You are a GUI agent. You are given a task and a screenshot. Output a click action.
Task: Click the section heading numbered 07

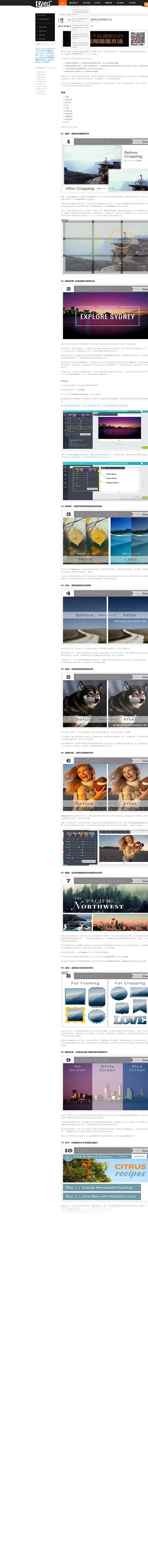pyautogui.click(x=81, y=873)
